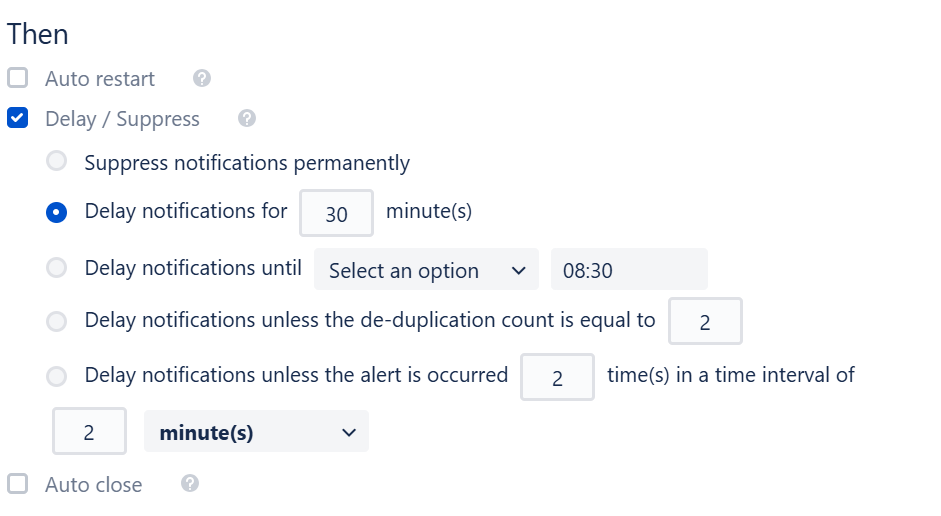The height and width of the screenshot is (516, 941).
Task: Expand the minute(s) time unit dropdown
Action: point(256,432)
